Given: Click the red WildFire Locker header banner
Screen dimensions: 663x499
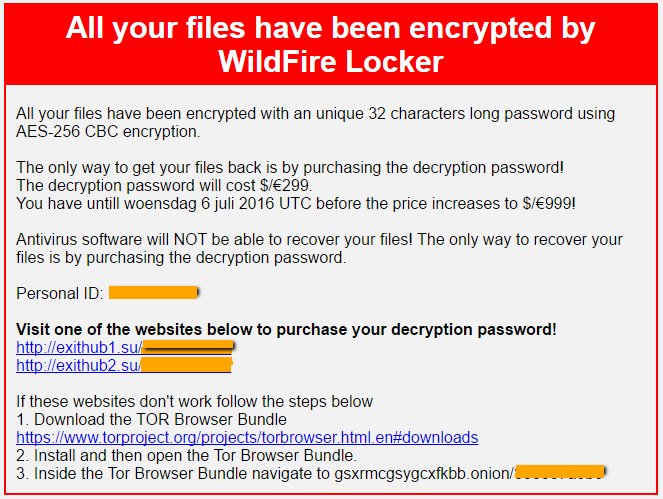Looking at the screenshot, I should coord(331,44).
